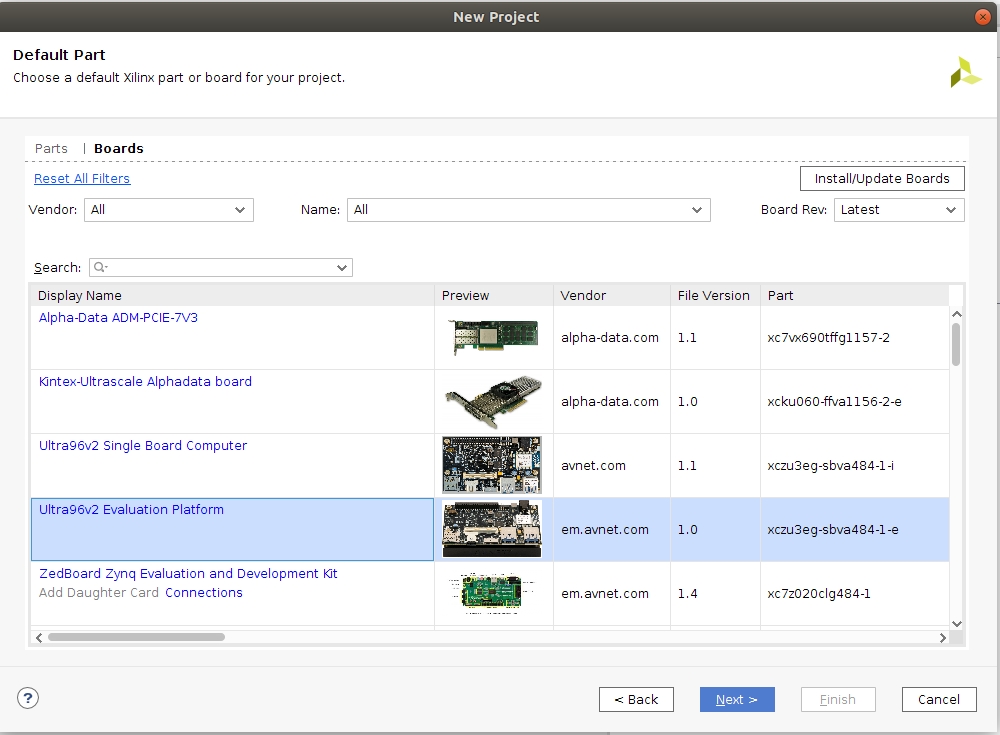Go back with the Back button

click(x=636, y=700)
